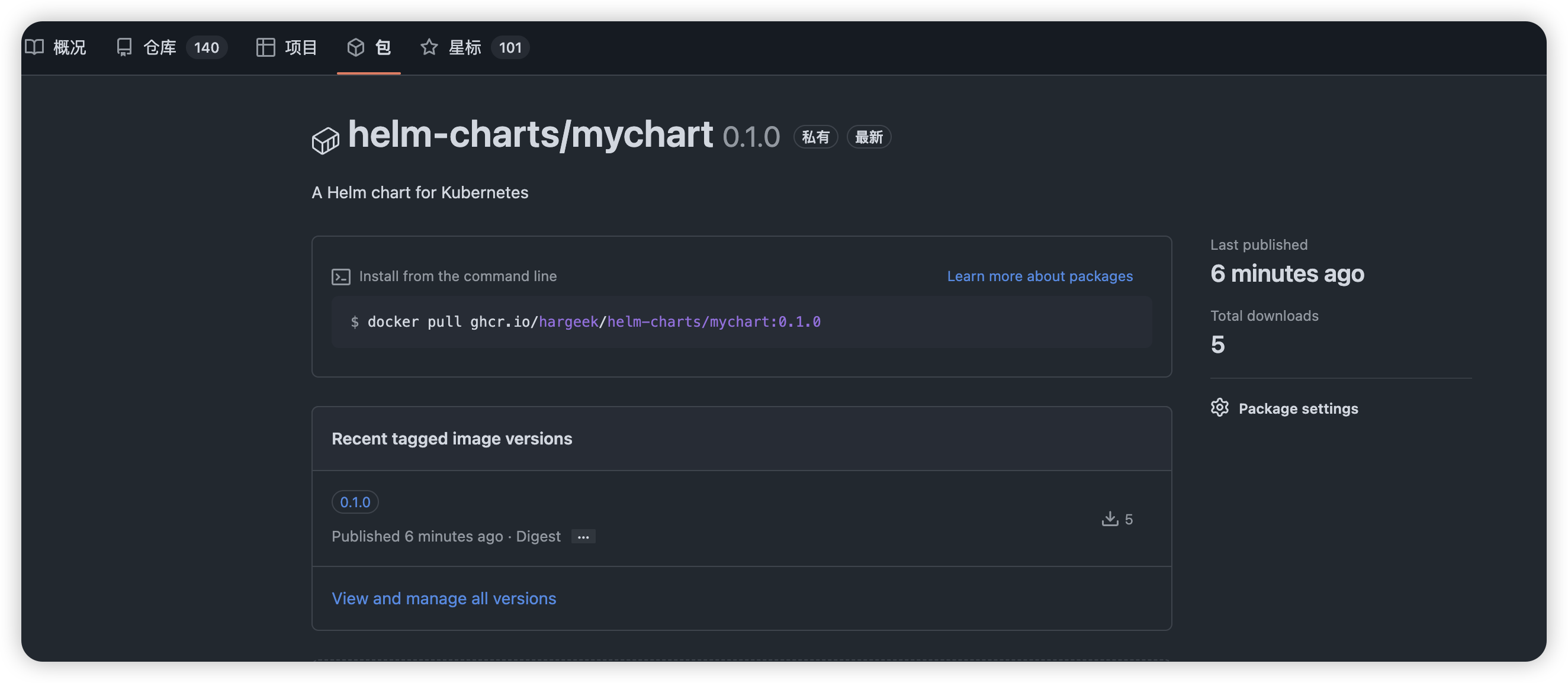
Task: Click the table icon beside 项目
Action: click(265, 47)
